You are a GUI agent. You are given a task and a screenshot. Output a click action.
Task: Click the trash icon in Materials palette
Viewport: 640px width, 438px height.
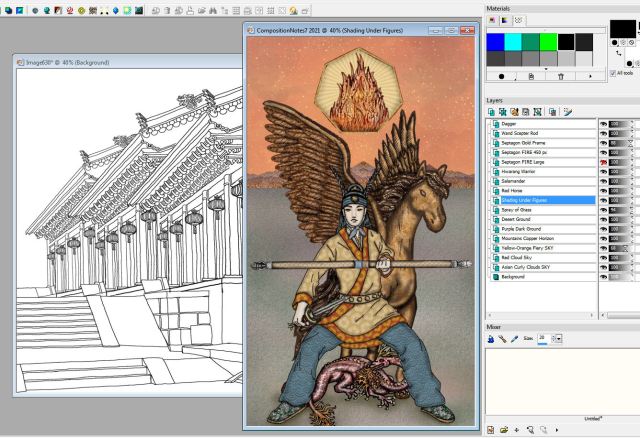[x=561, y=75]
